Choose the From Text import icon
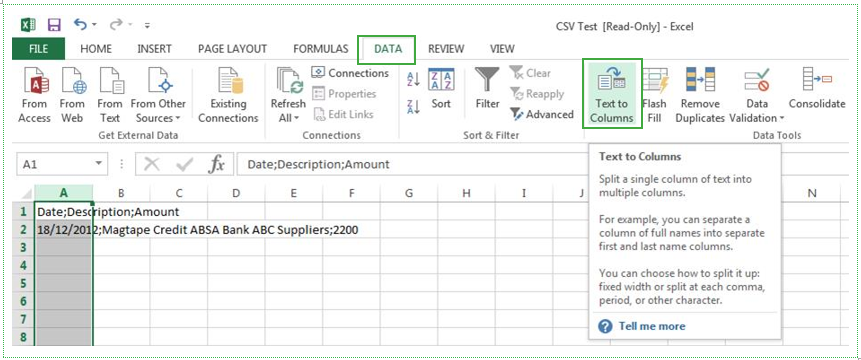861x360 pixels. [x=110, y=80]
